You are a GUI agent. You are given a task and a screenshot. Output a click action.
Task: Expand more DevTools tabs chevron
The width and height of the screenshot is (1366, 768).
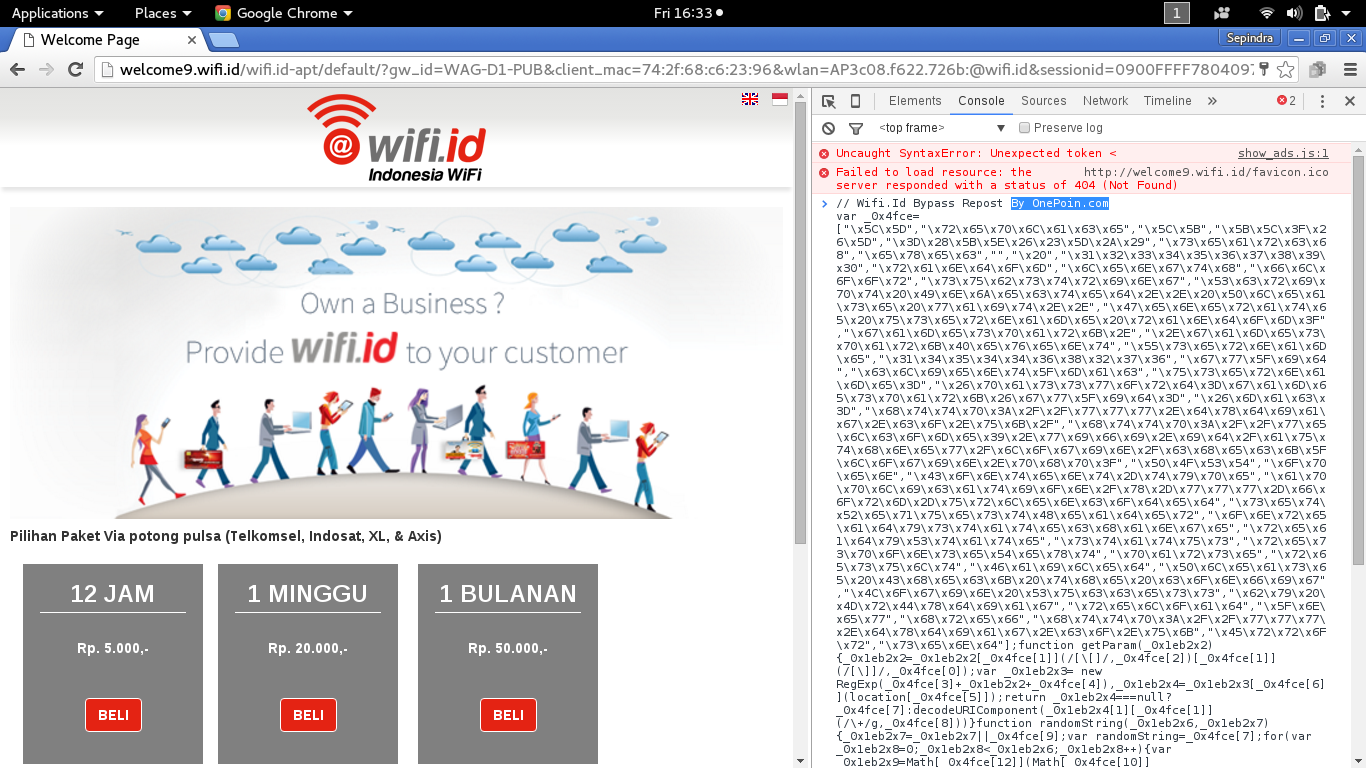[x=1212, y=101]
